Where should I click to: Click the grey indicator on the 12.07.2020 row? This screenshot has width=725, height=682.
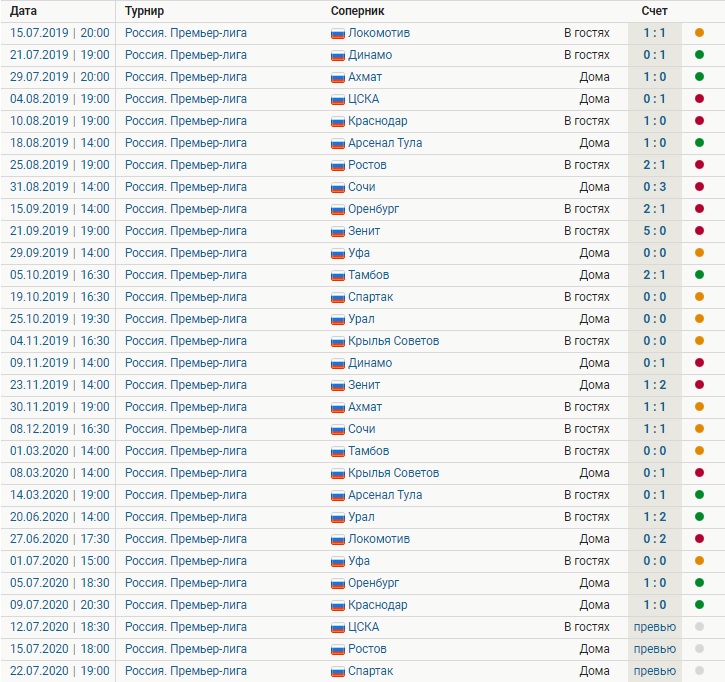click(x=699, y=627)
